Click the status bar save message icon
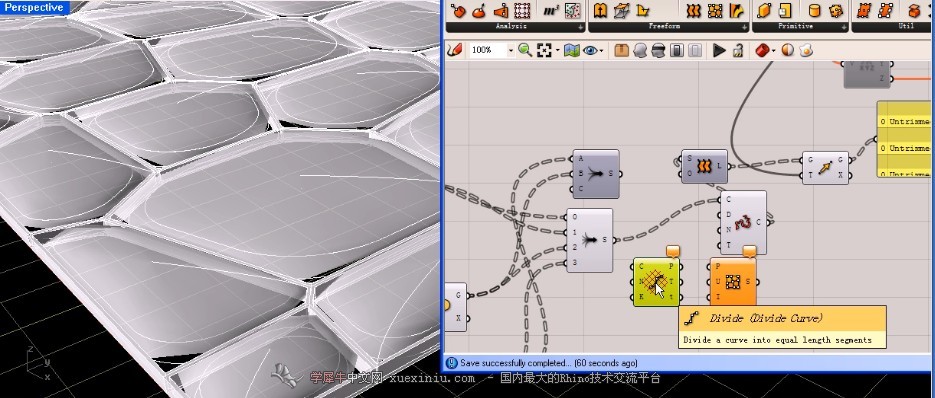Image resolution: width=935 pixels, height=398 pixels. coord(451,363)
